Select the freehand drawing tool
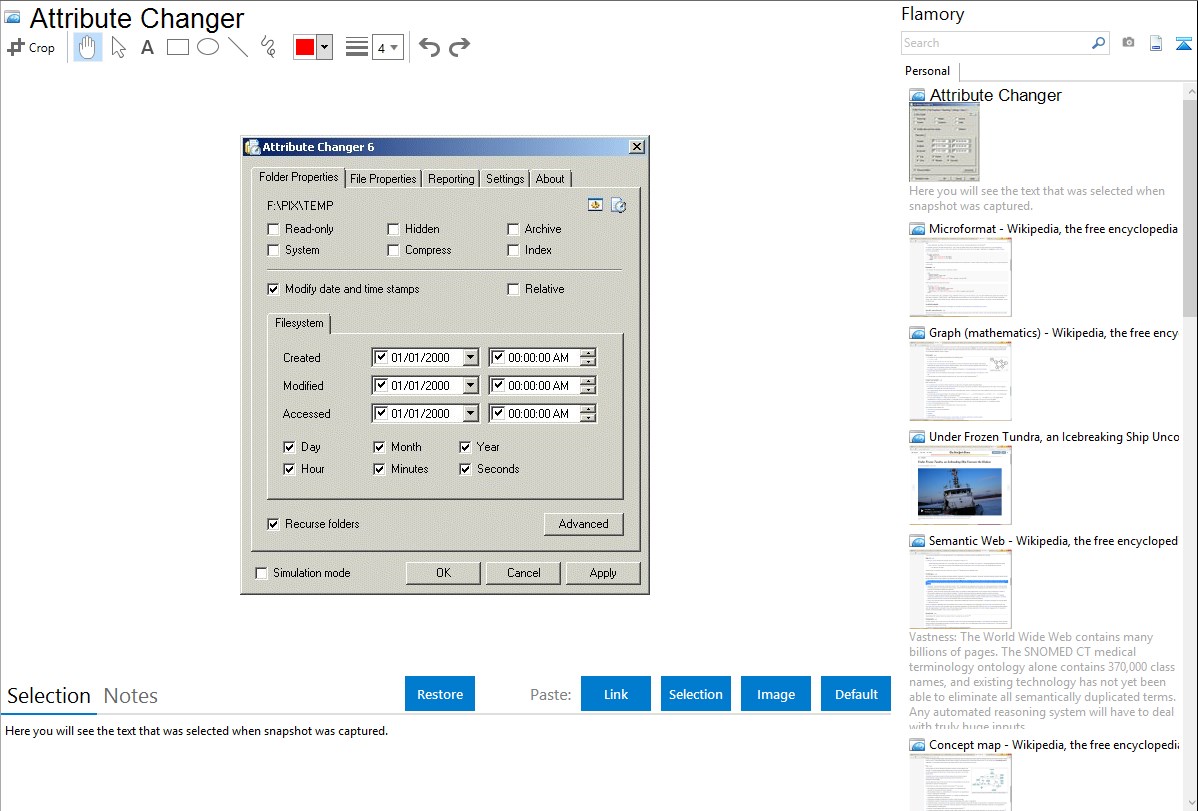This screenshot has width=1198, height=811. [x=268, y=47]
